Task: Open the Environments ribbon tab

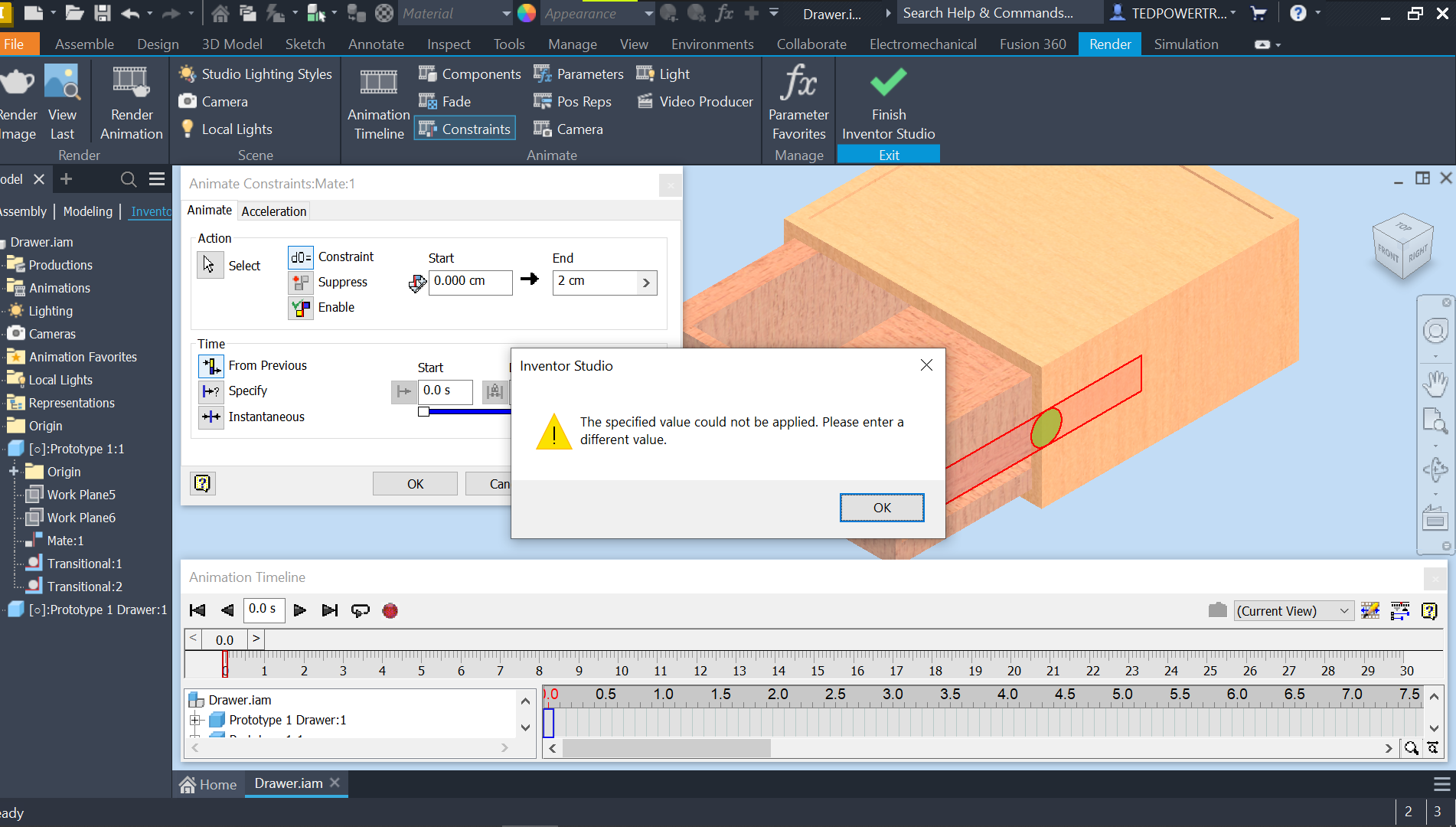Action: 711,44
